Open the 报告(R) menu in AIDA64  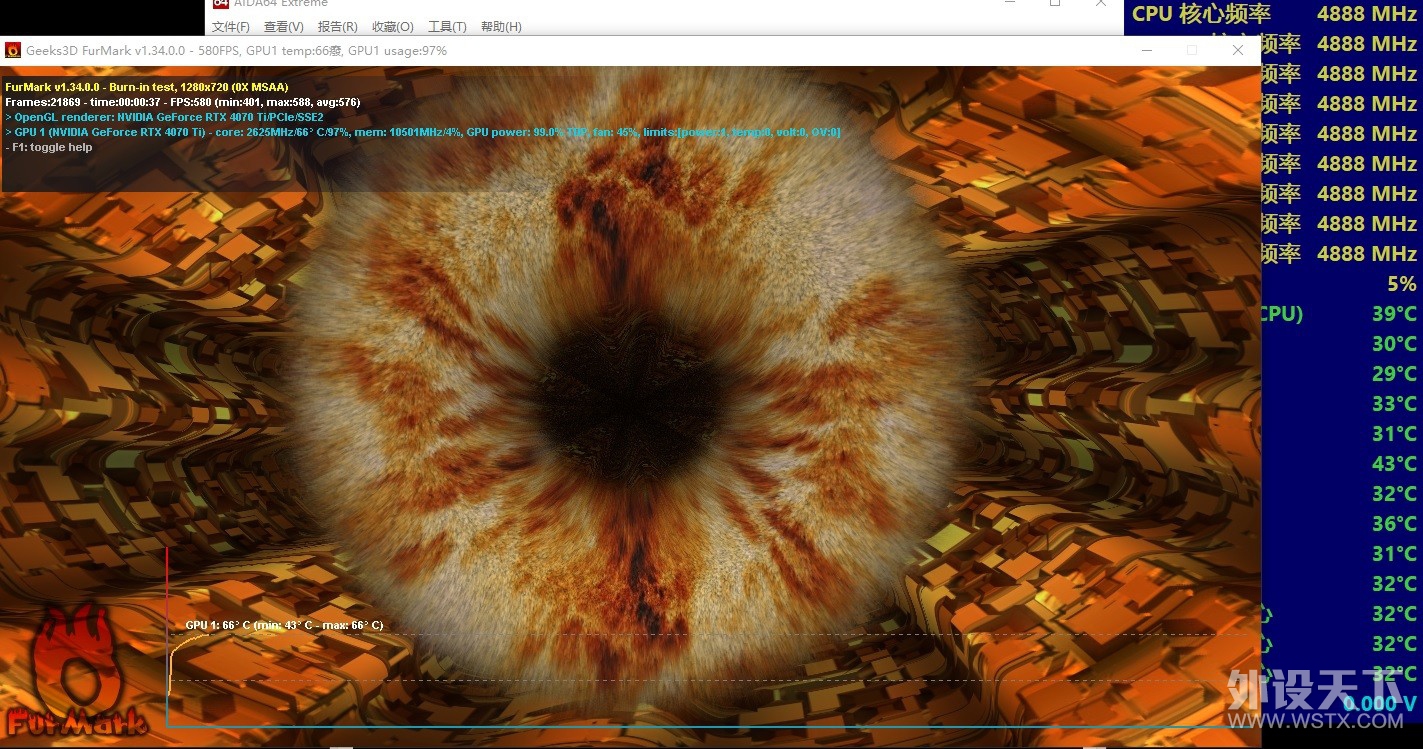point(337,27)
